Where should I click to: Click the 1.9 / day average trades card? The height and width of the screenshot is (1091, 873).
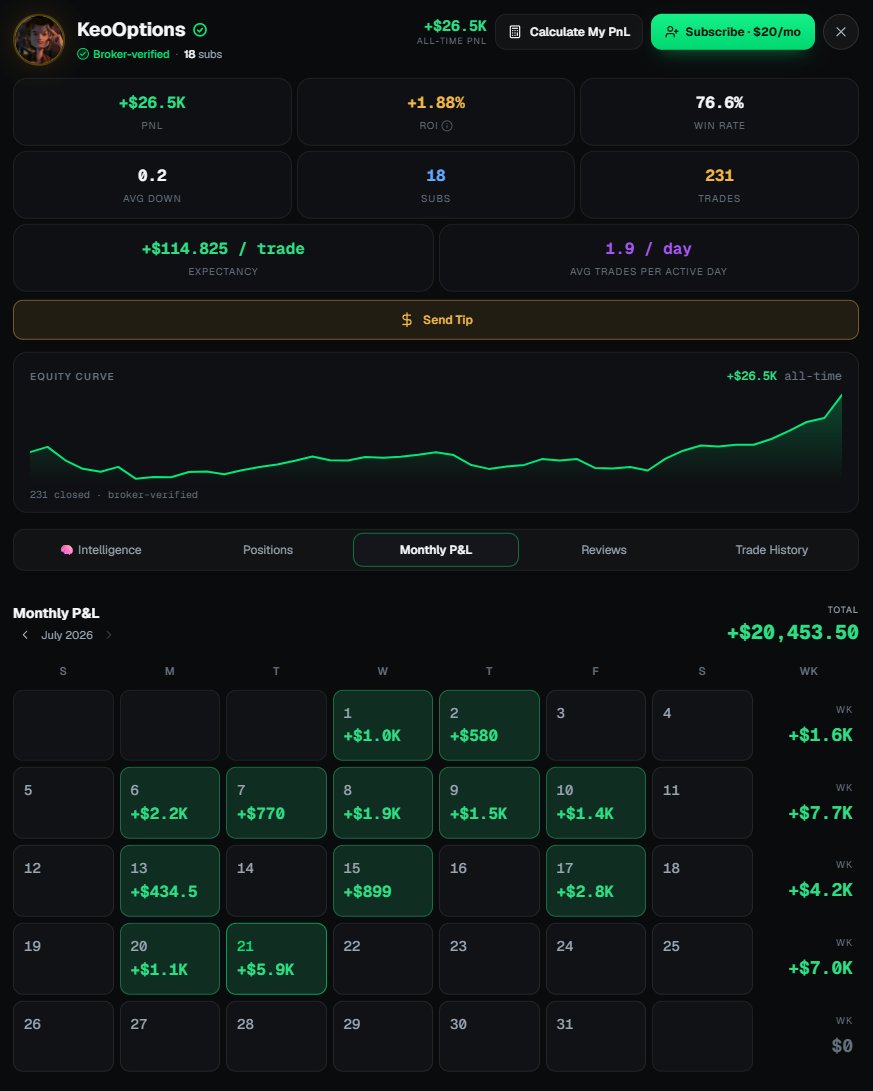648,258
